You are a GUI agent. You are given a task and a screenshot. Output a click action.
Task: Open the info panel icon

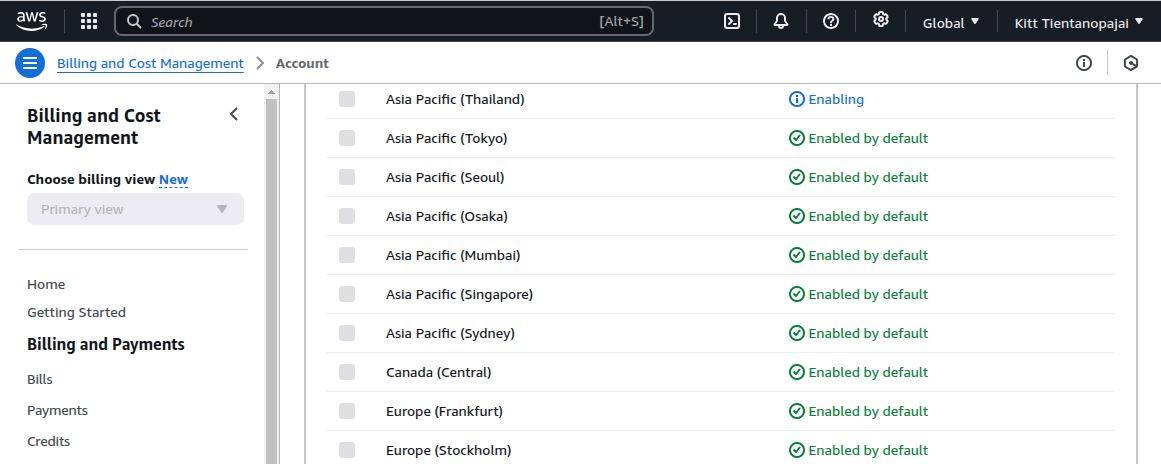pyautogui.click(x=1084, y=63)
